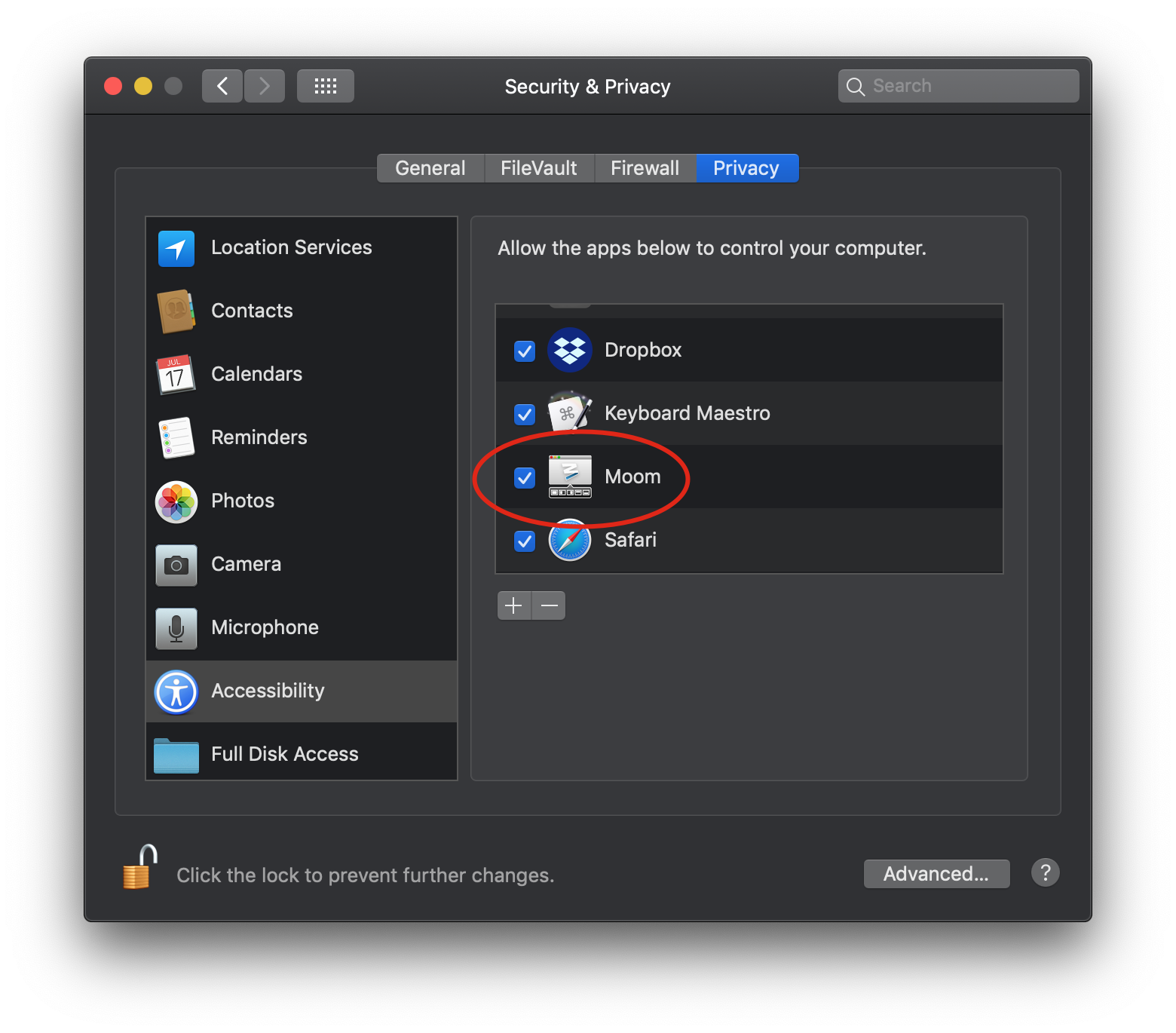Show all preferences grid button

326,86
